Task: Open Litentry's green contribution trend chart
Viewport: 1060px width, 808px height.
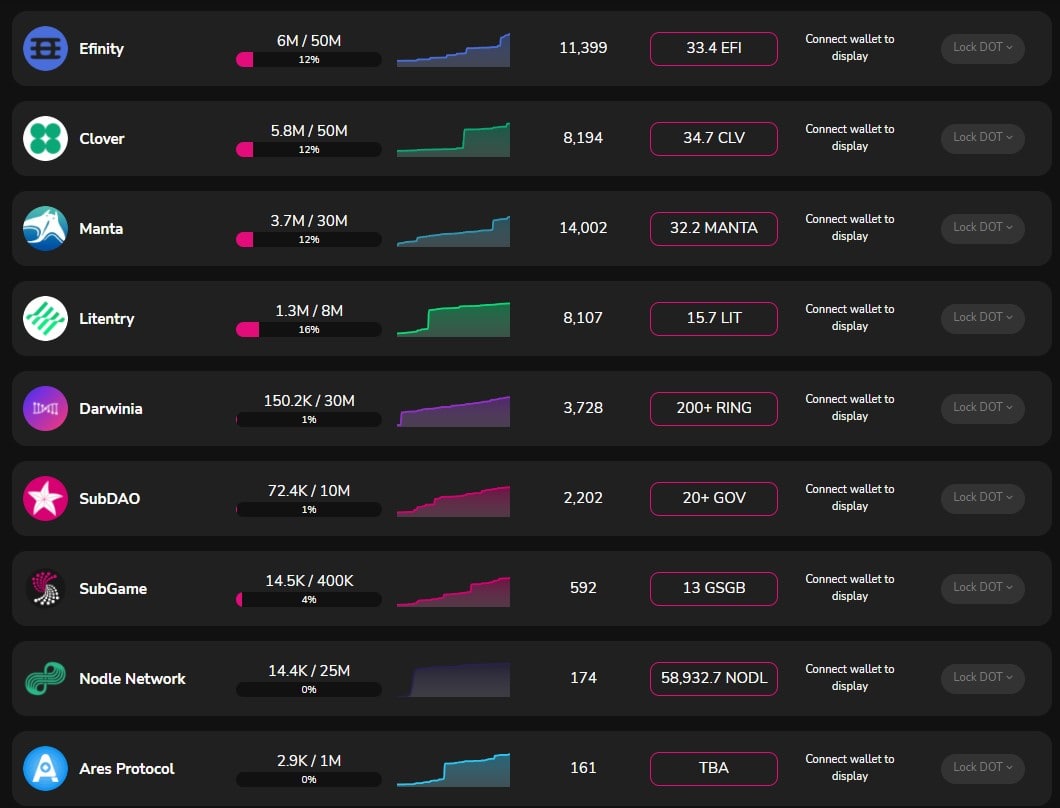Action: click(x=453, y=320)
